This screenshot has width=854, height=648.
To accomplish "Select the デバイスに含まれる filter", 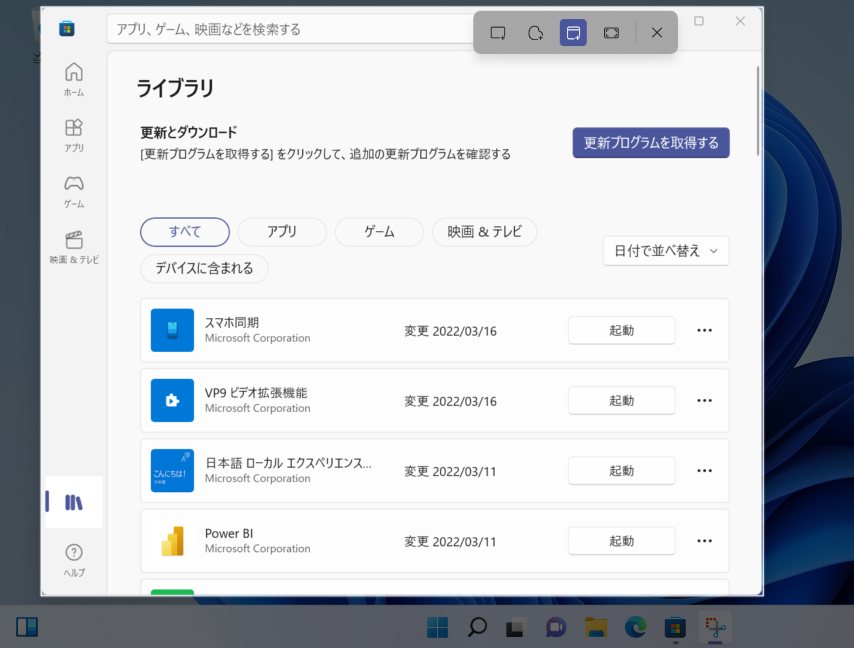I will (x=204, y=268).
